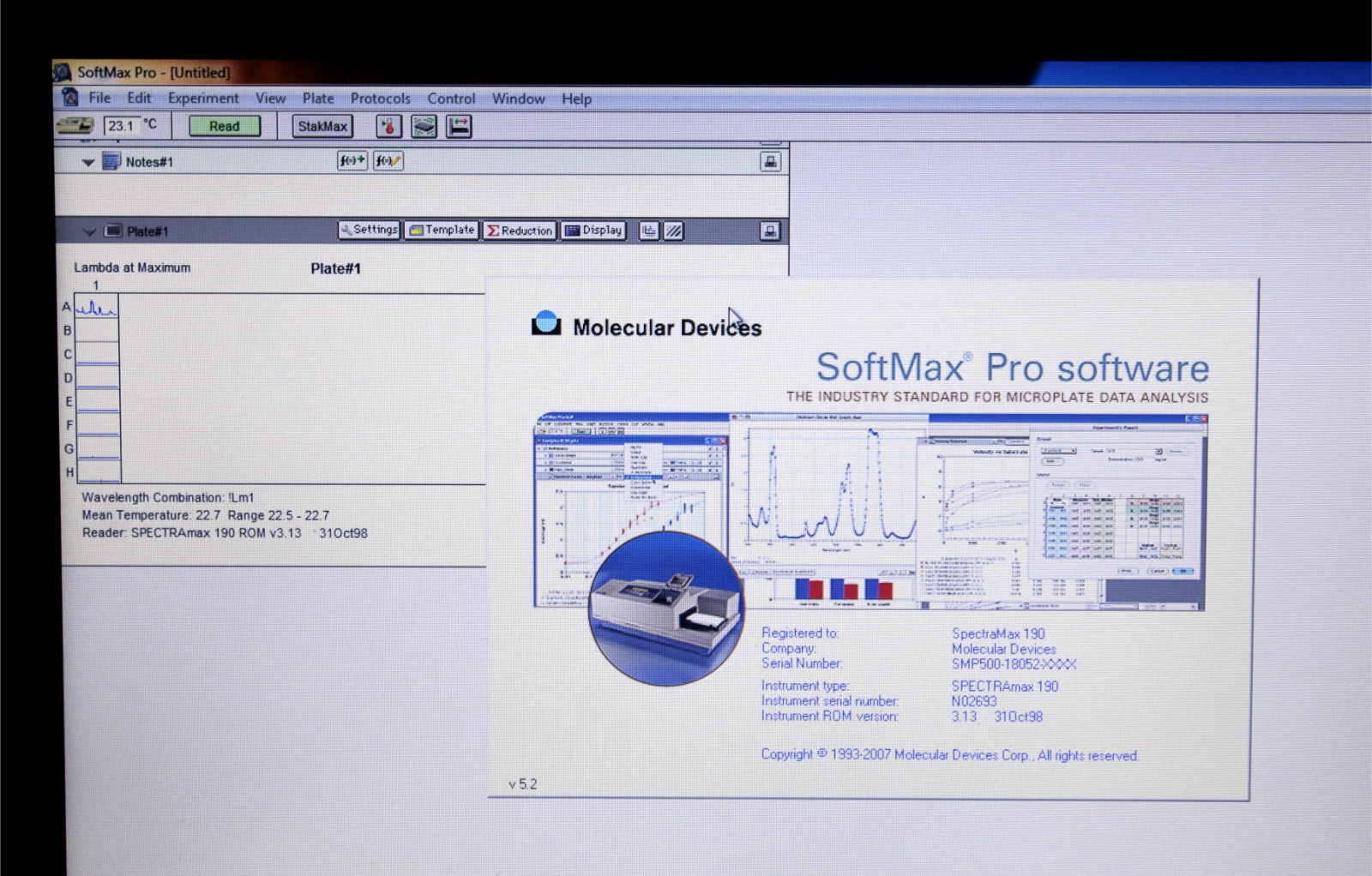Open the Plate menu

(x=318, y=98)
